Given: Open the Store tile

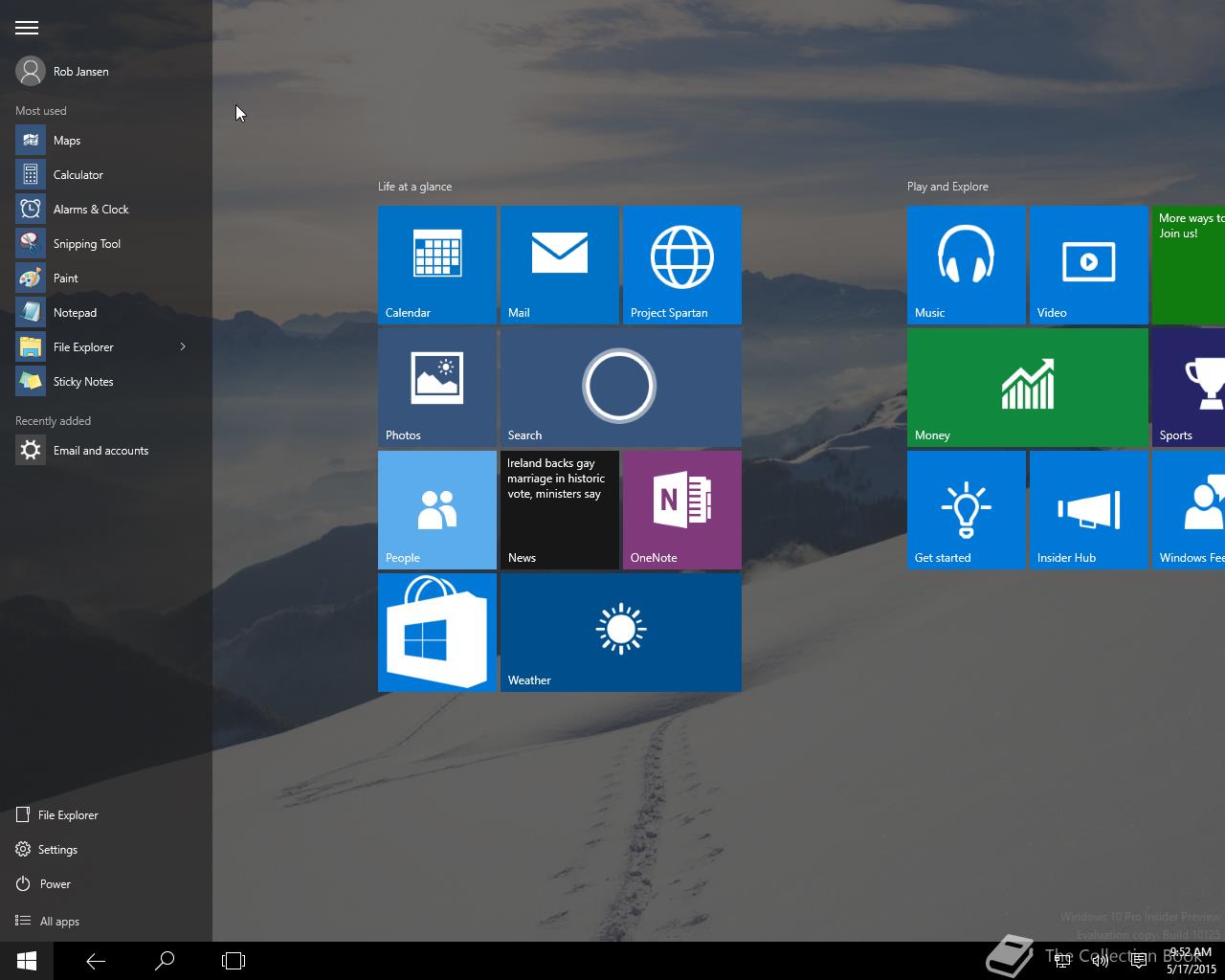Looking at the screenshot, I should pyautogui.click(x=437, y=633).
